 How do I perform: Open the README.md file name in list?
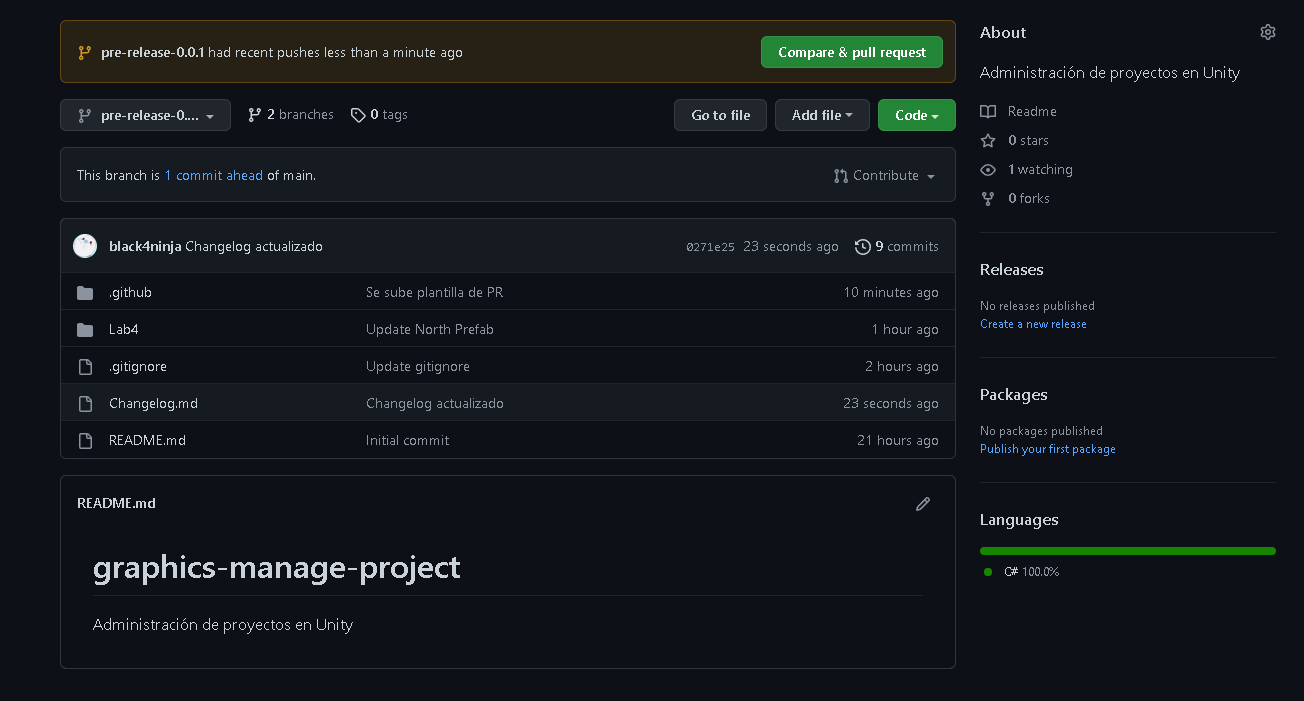[x=147, y=441]
